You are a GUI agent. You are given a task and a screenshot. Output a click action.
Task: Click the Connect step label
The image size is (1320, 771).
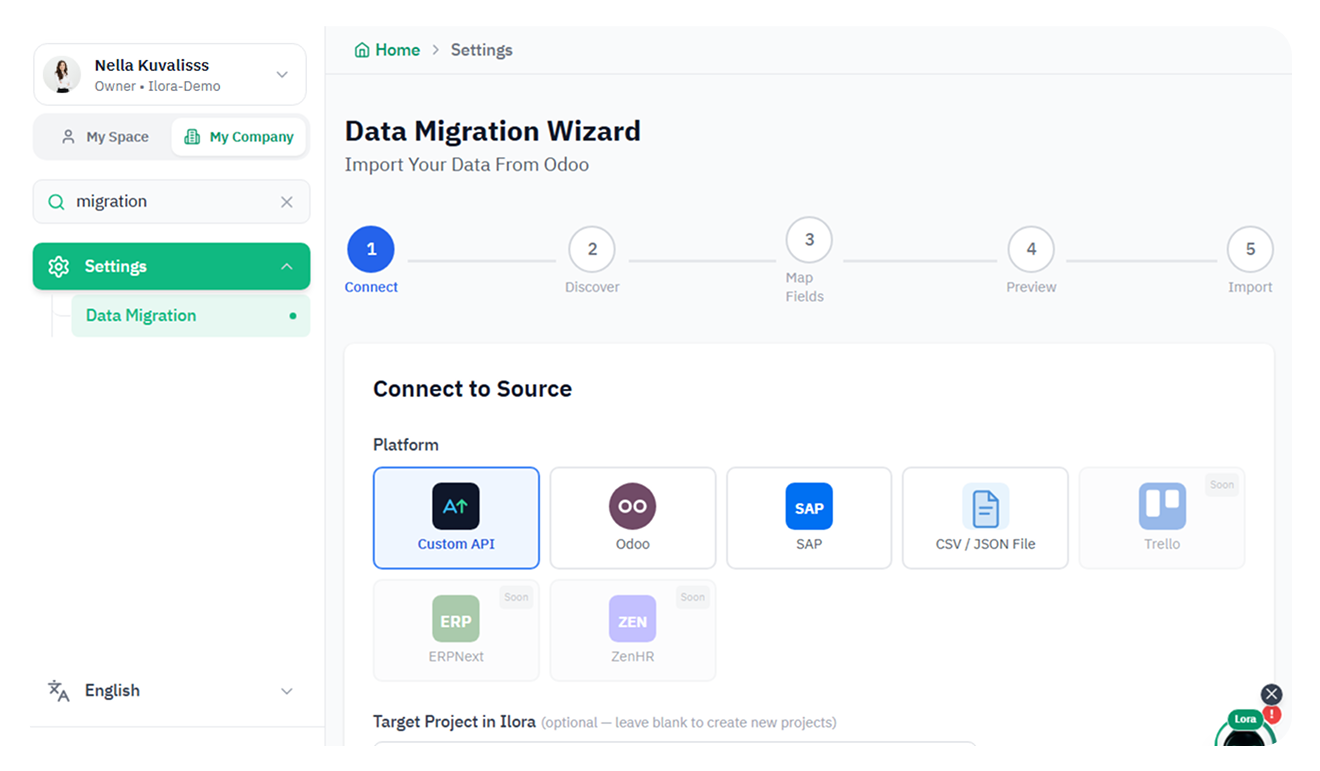tap(371, 288)
